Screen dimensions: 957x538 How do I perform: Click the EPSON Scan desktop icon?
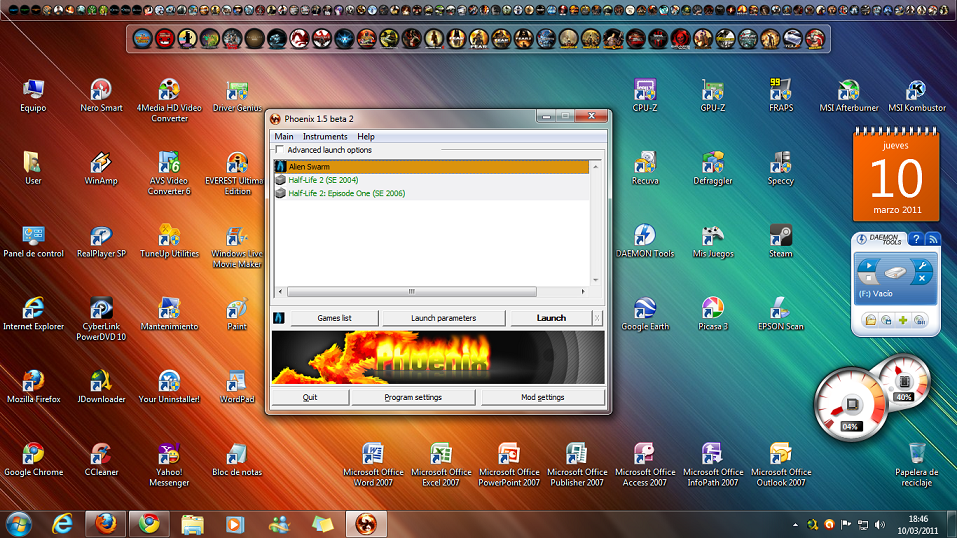(x=781, y=313)
